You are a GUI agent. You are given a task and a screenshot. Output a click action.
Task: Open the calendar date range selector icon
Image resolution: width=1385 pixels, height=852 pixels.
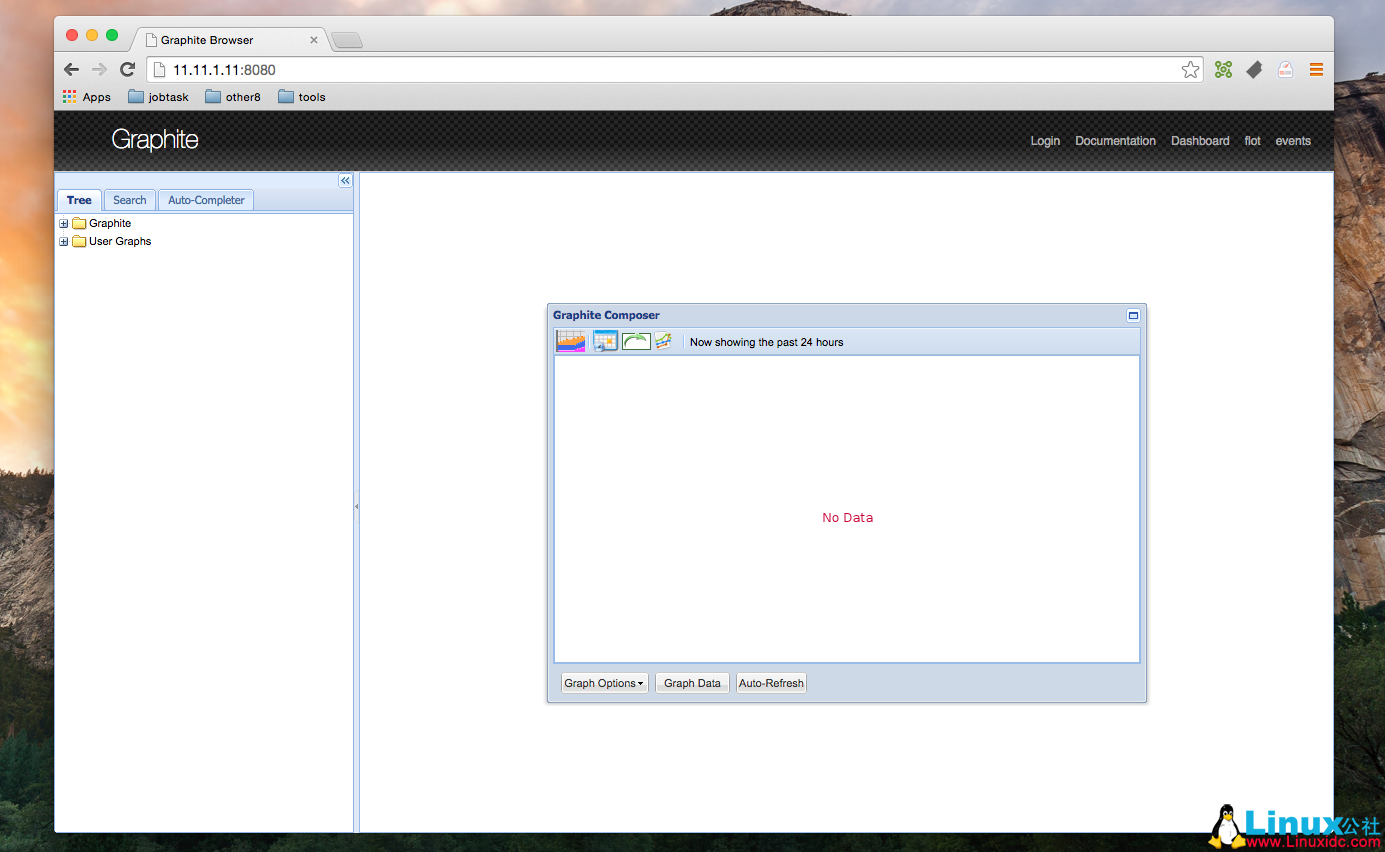pos(605,341)
